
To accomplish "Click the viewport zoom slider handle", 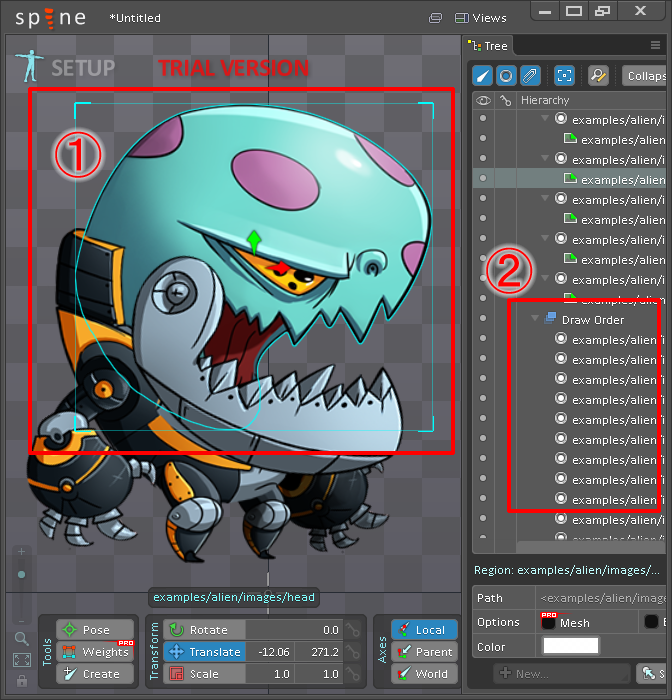I will click(21, 575).
